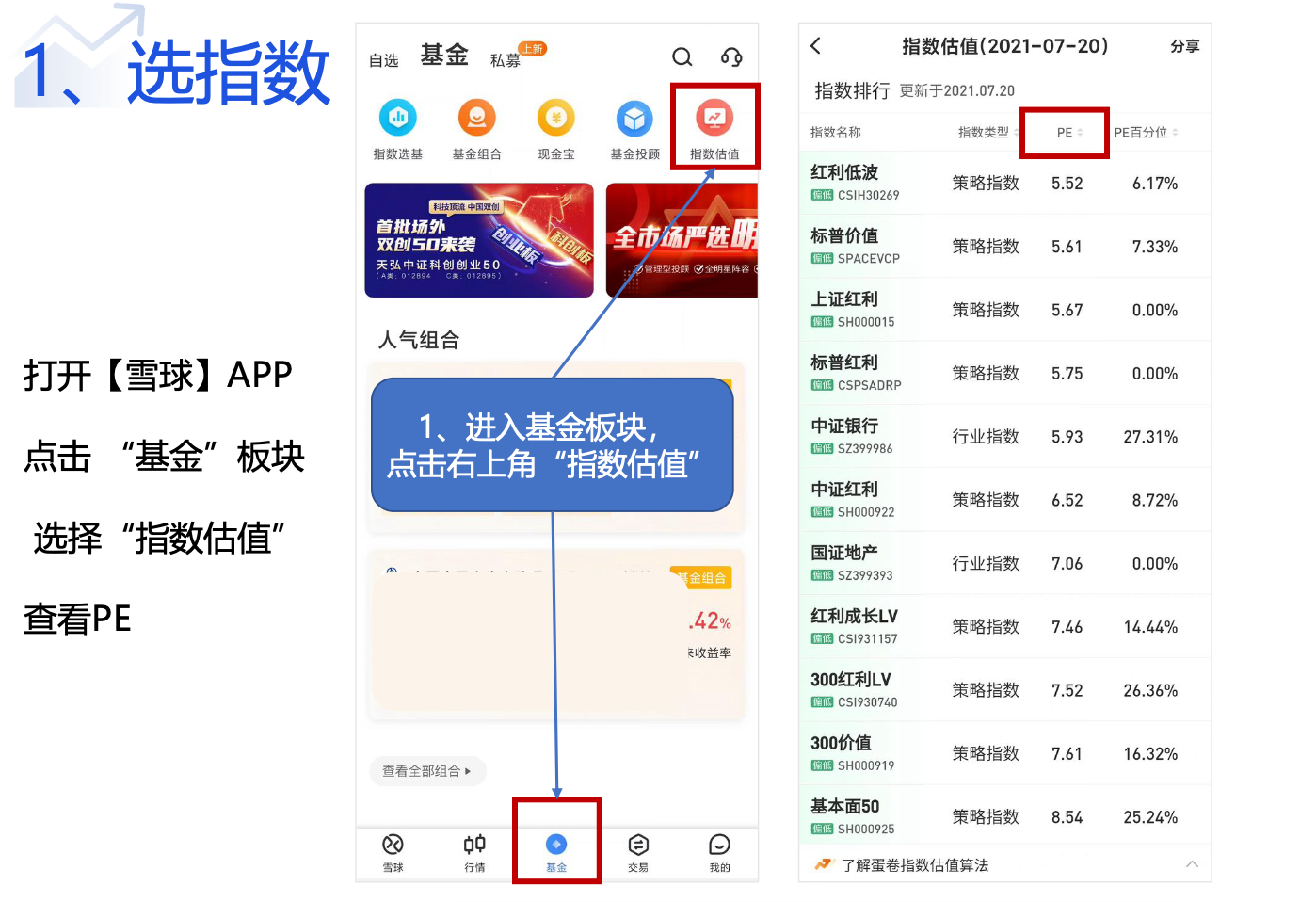Switch to 我的 bottom tab
Image resolution: width=1316 pixels, height=902 pixels.
pyautogui.click(x=720, y=852)
